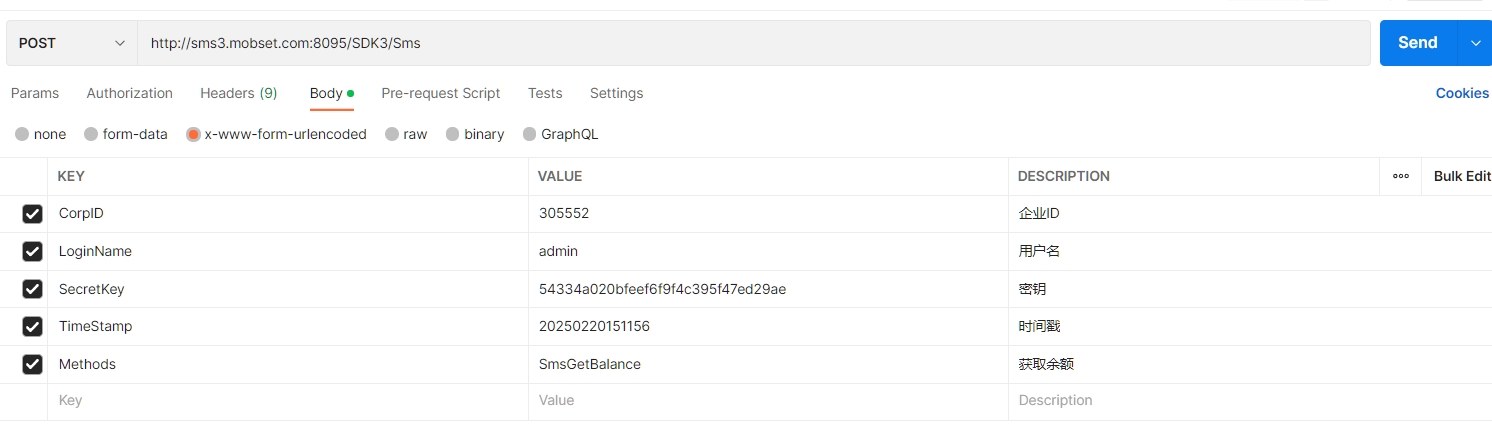1492x433 pixels.
Task: Open the POST method dropdown
Action: coord(72,43)
